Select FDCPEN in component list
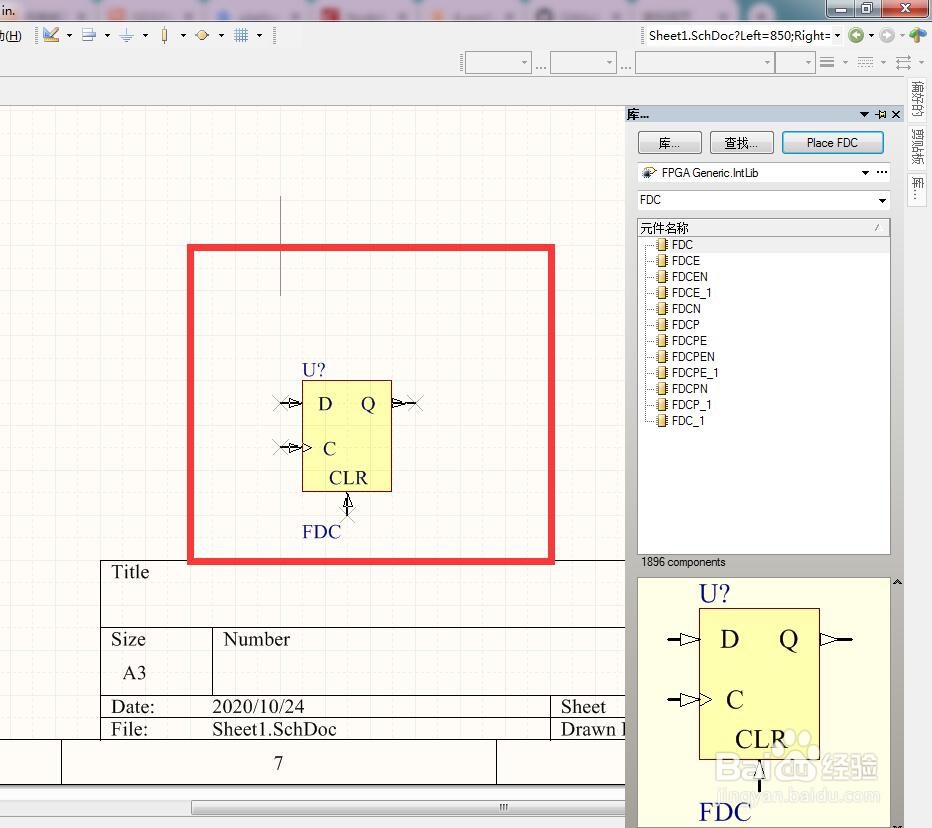The height and width of the screenshot is (828, 932). click(x=693, y=357)
